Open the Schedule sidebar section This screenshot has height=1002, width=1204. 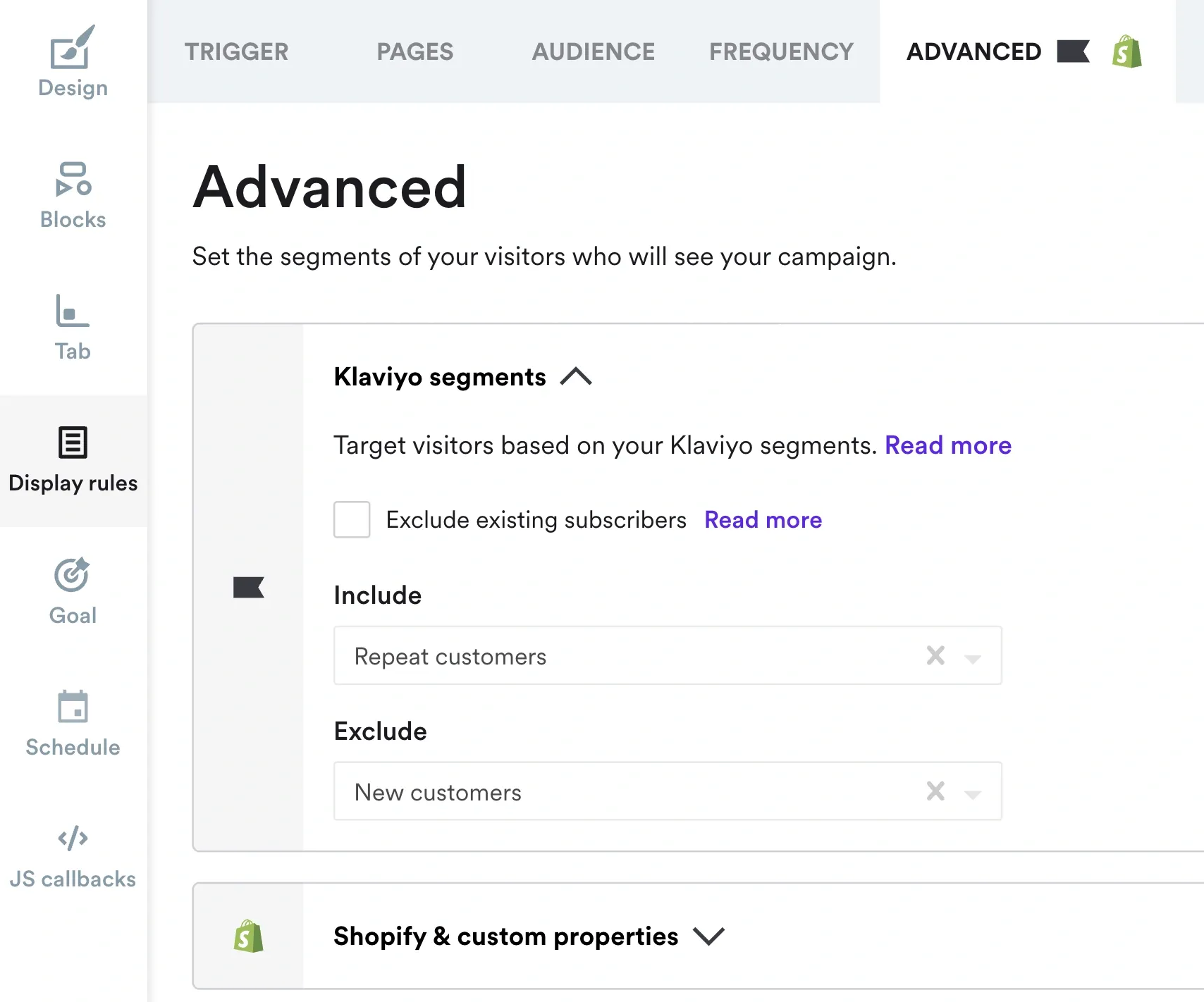[73, 723]
